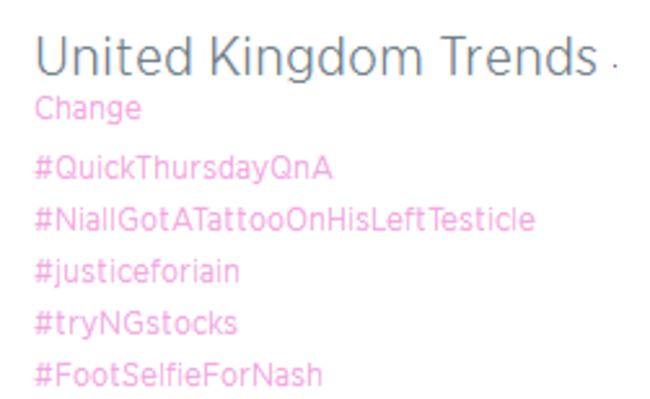Show tweets for the first trending hashtag, #QuickThursdayQnA
The width and height of the screenshot is (650, 399).
coord(184,168)
